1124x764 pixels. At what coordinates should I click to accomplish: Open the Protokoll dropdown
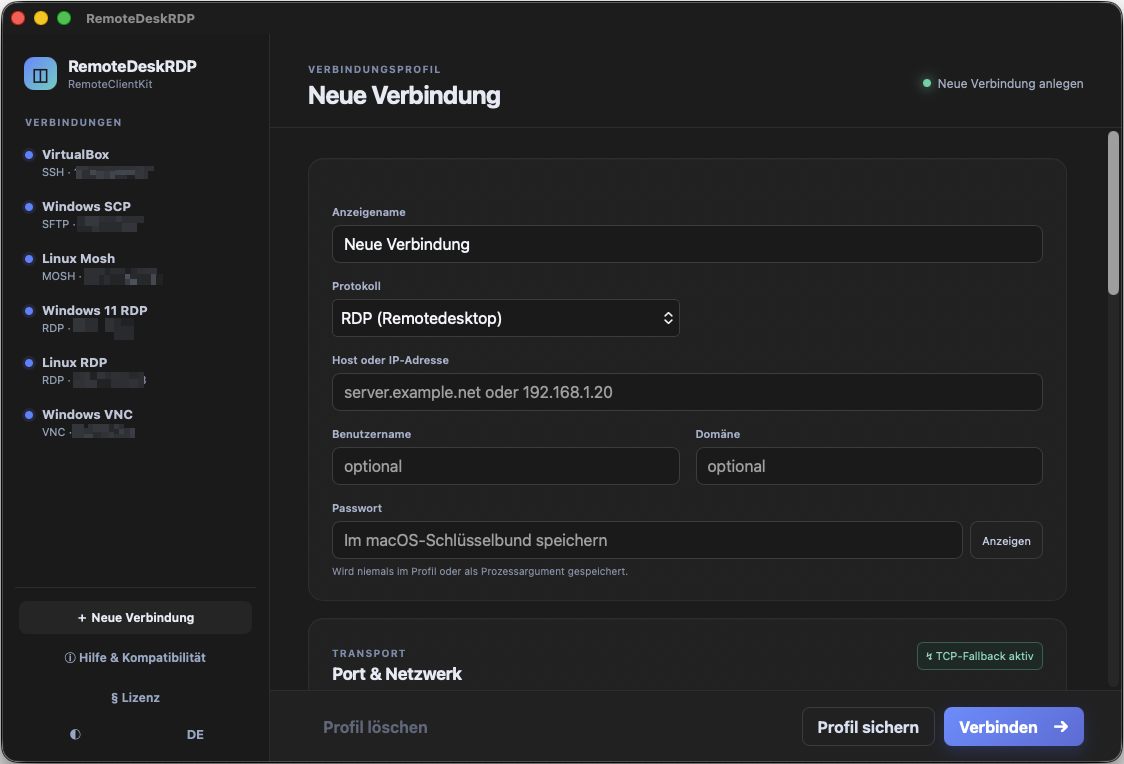click(x=505, y=318)
